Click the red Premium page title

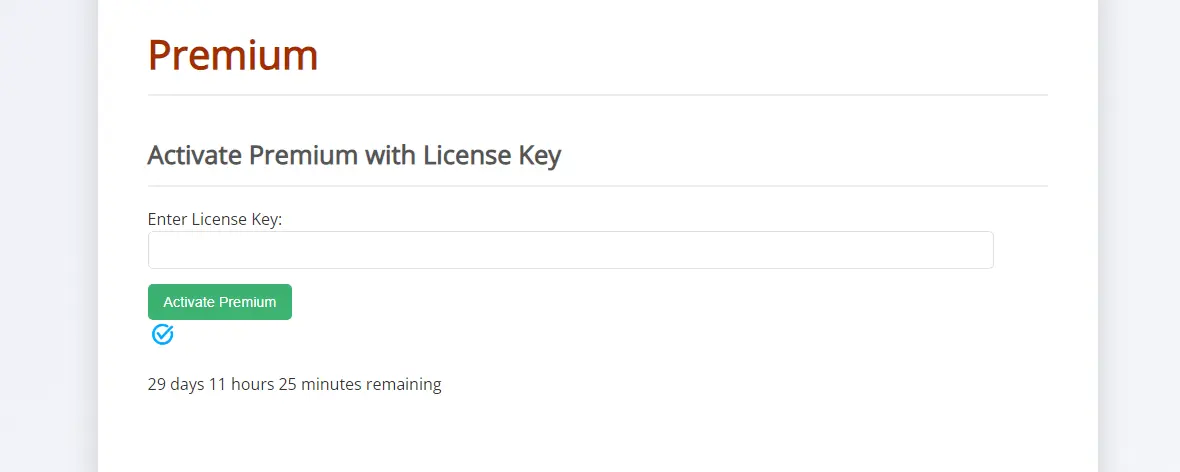(233, 55)
